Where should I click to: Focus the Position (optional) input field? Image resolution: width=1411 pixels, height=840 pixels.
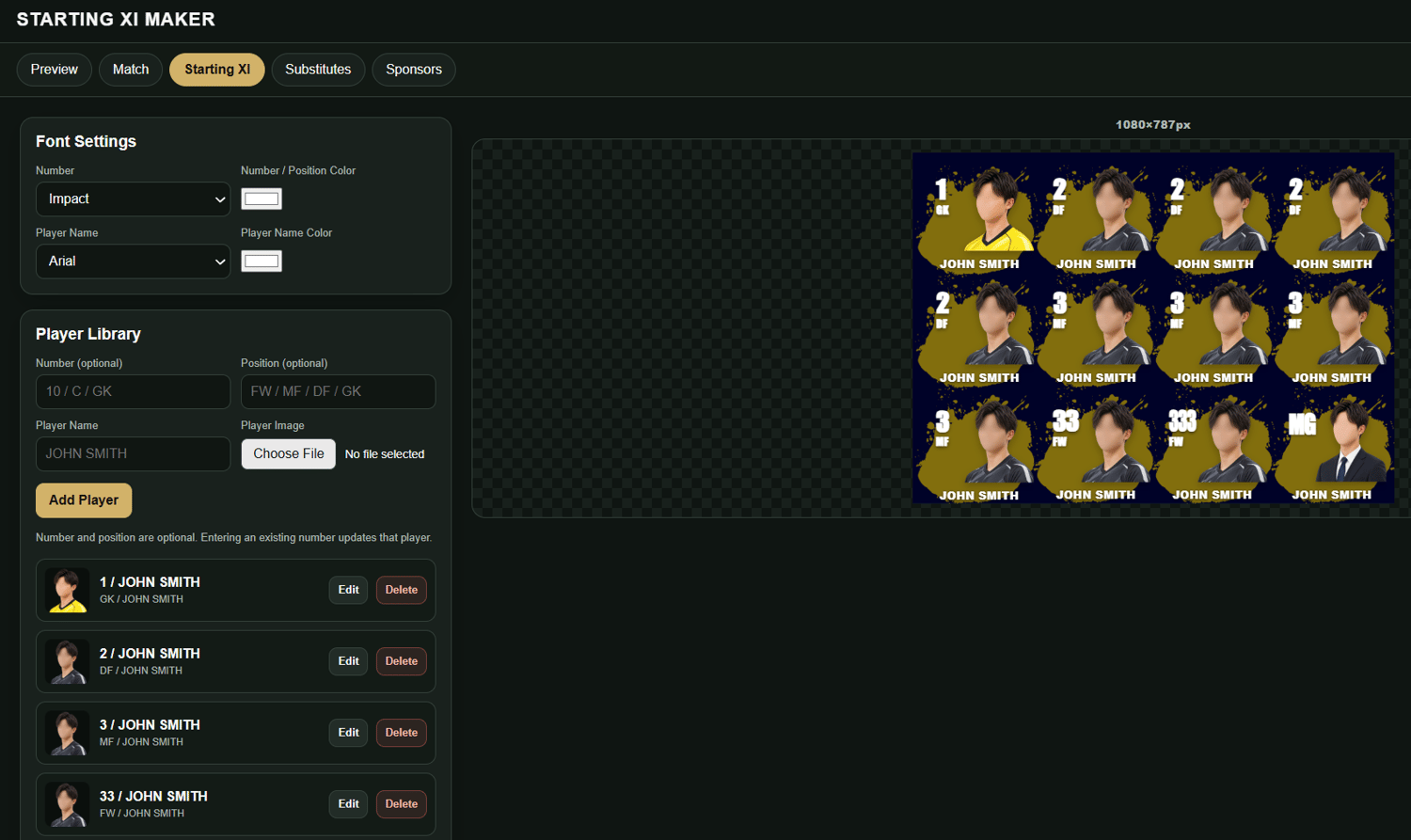(338, 391)
